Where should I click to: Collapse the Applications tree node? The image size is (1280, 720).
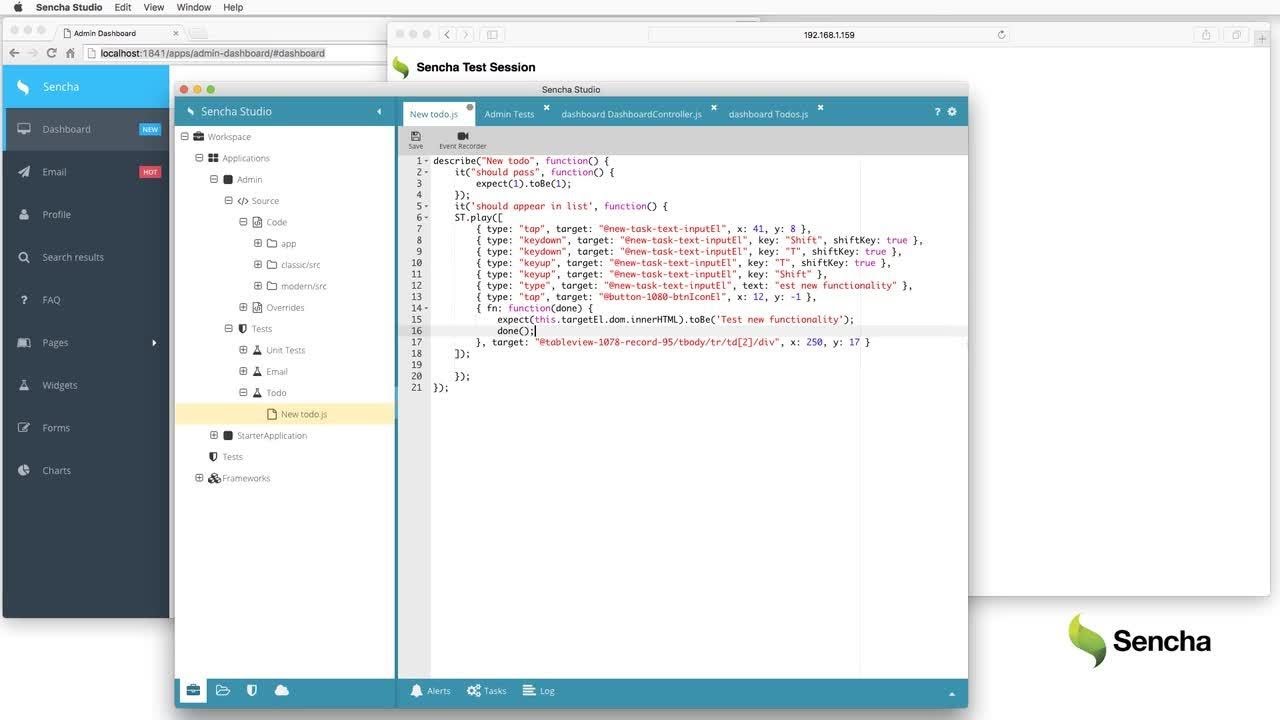coord(199,158)
